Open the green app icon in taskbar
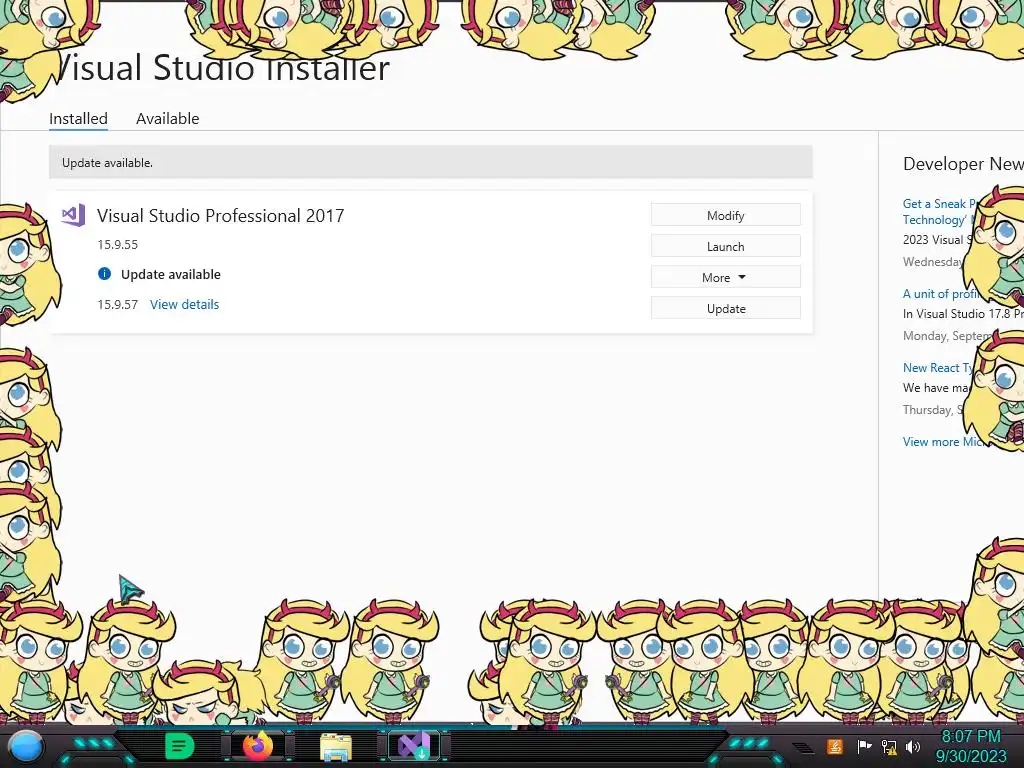Screen dimensions: 1024x768 (179, 746)
